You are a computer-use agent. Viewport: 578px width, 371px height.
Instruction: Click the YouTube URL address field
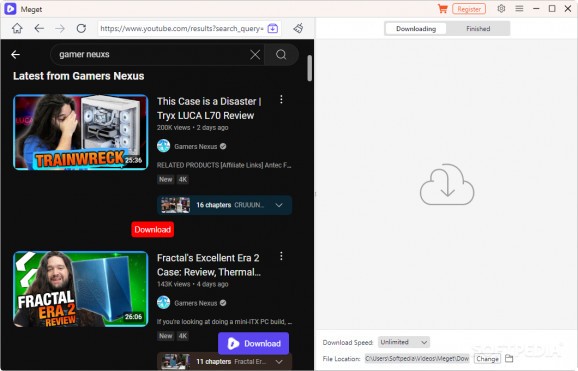[182, 28]
